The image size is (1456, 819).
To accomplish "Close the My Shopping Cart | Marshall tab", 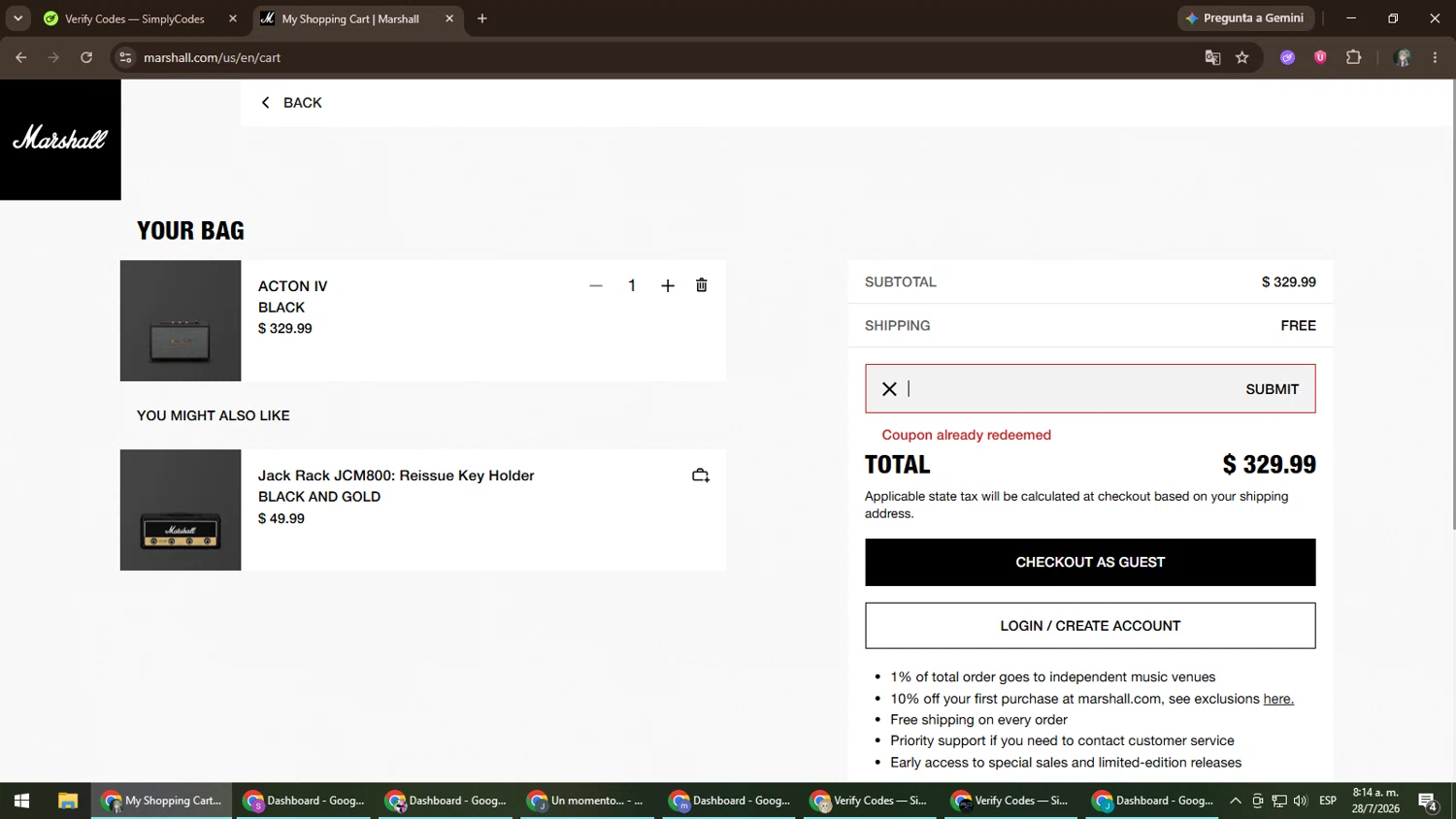I will pos(449,18).
